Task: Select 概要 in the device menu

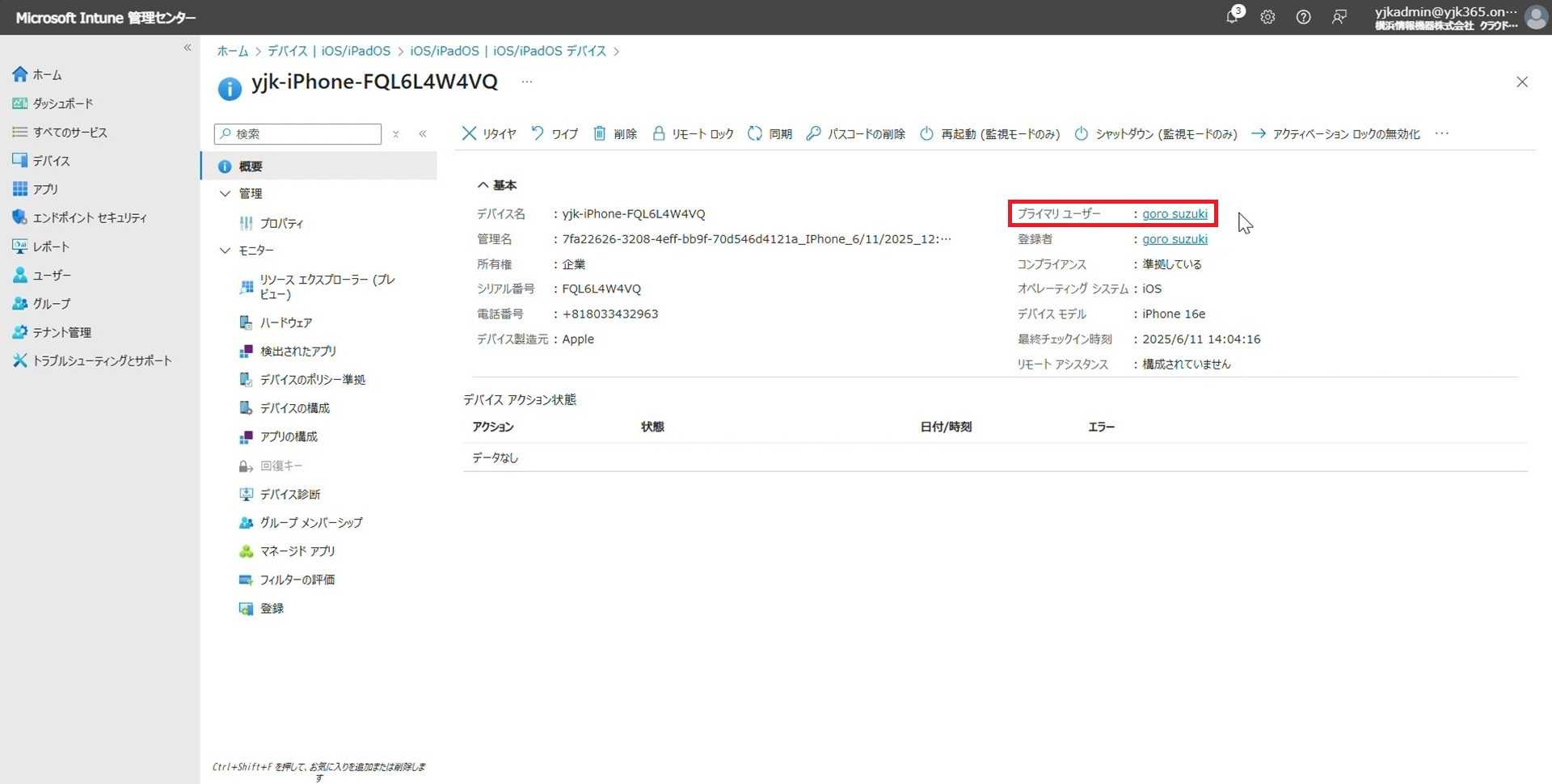Action: point(319,166)
